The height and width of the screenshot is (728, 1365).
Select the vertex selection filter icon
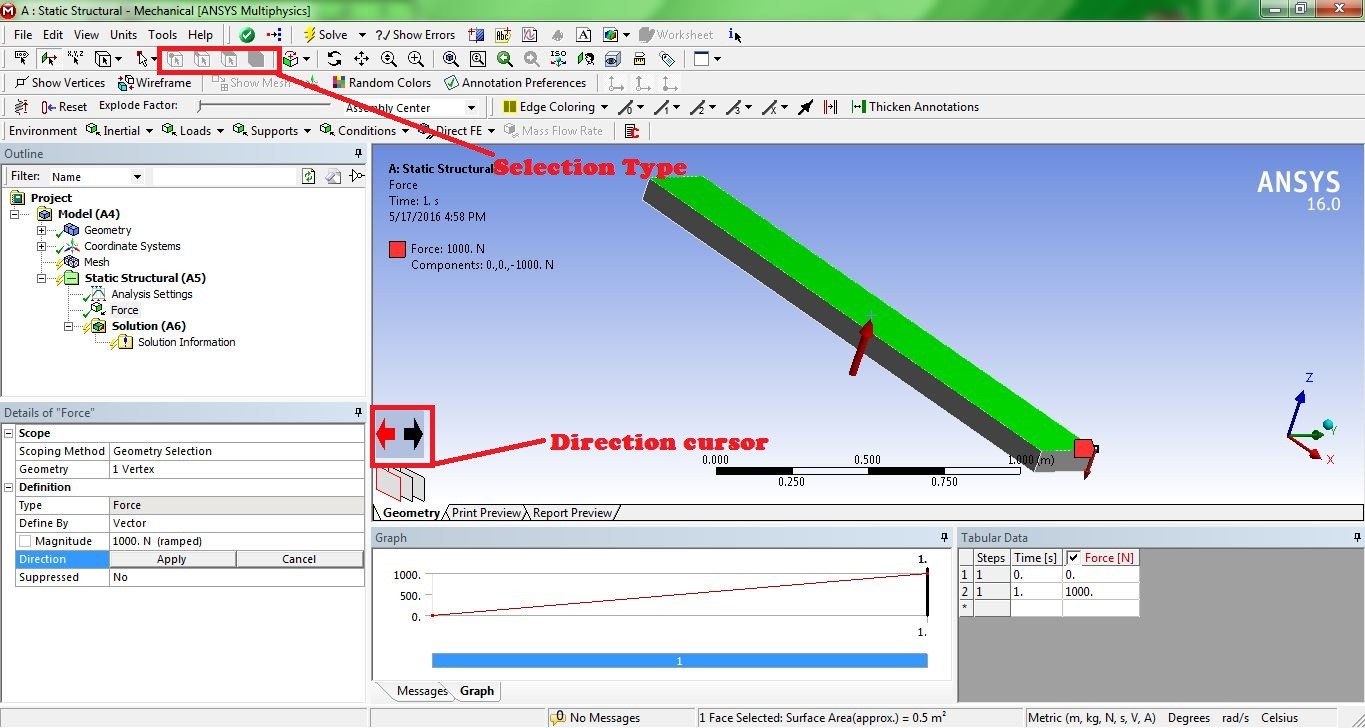175,59
